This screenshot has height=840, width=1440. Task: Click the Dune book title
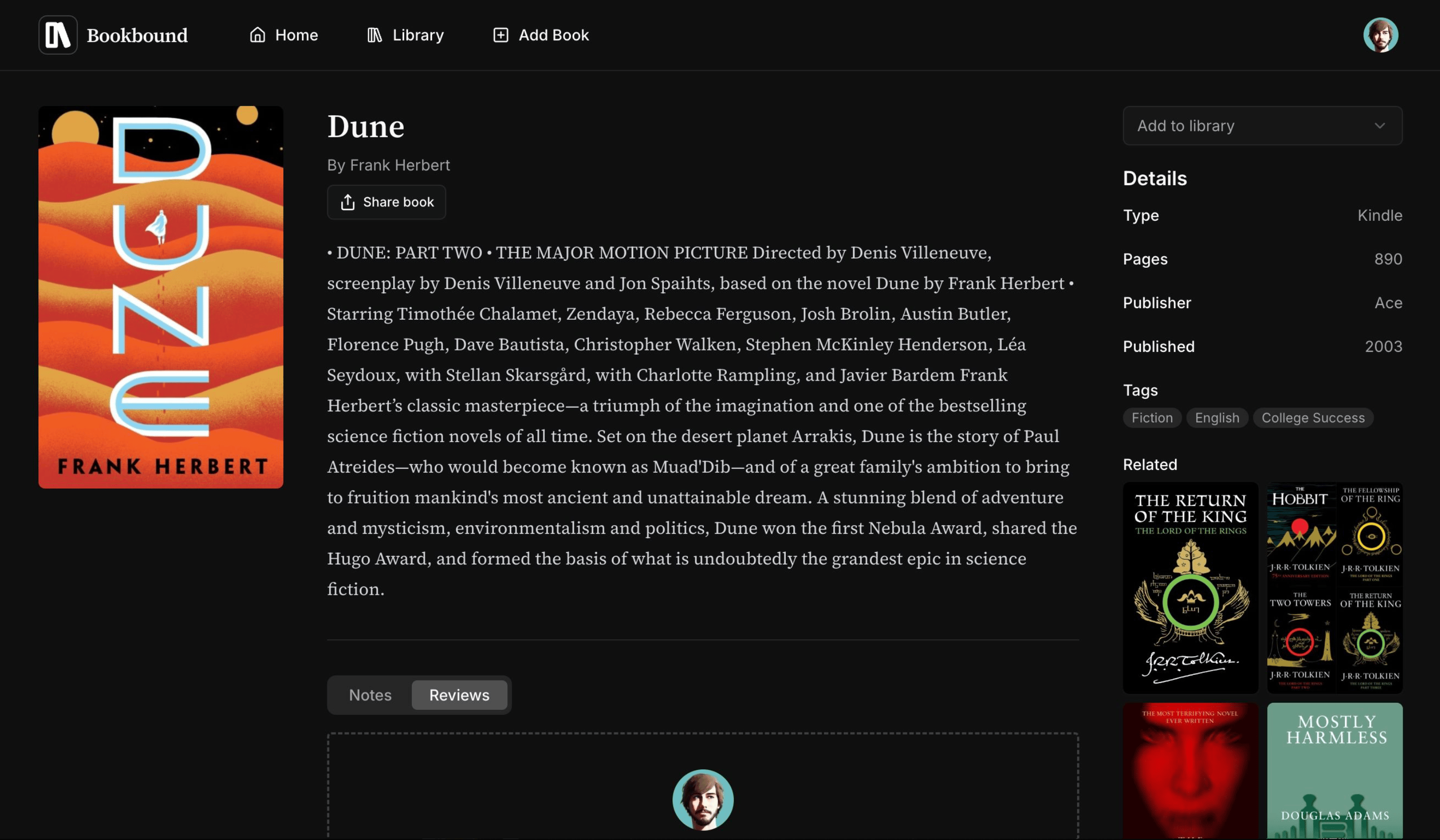coord(366,126)
